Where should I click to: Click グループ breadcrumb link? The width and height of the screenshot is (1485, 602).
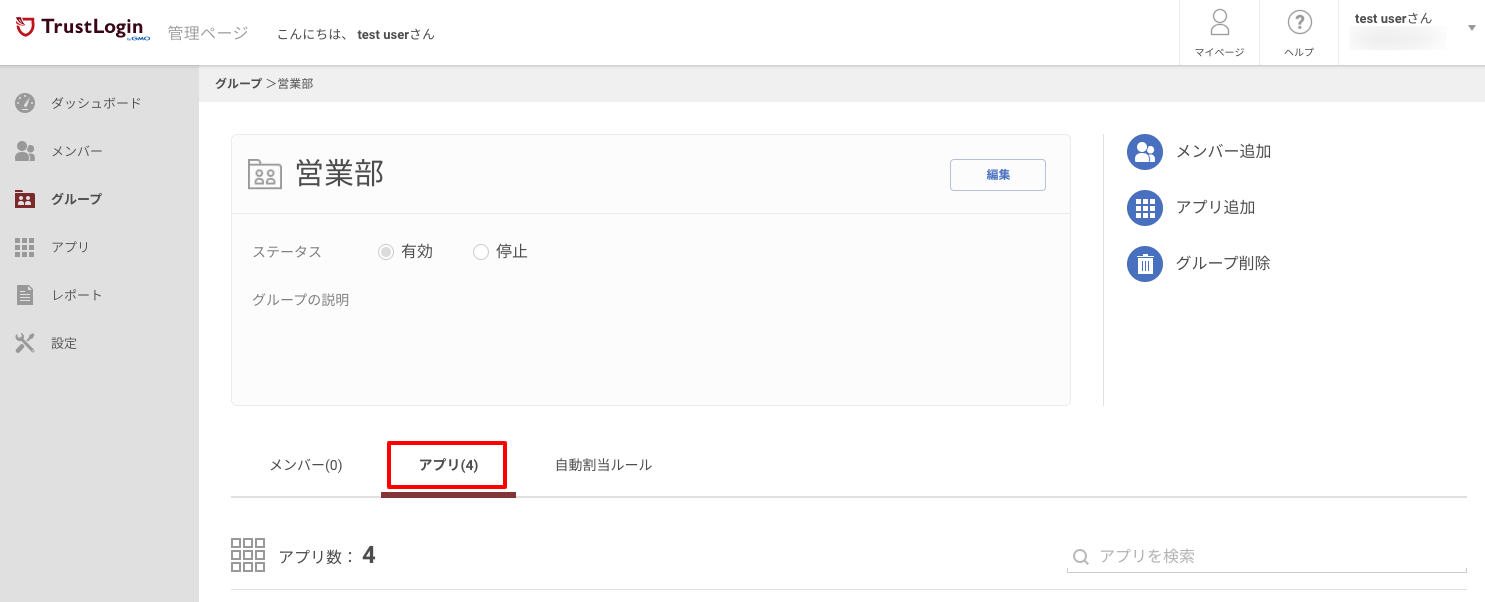[238, 83]
